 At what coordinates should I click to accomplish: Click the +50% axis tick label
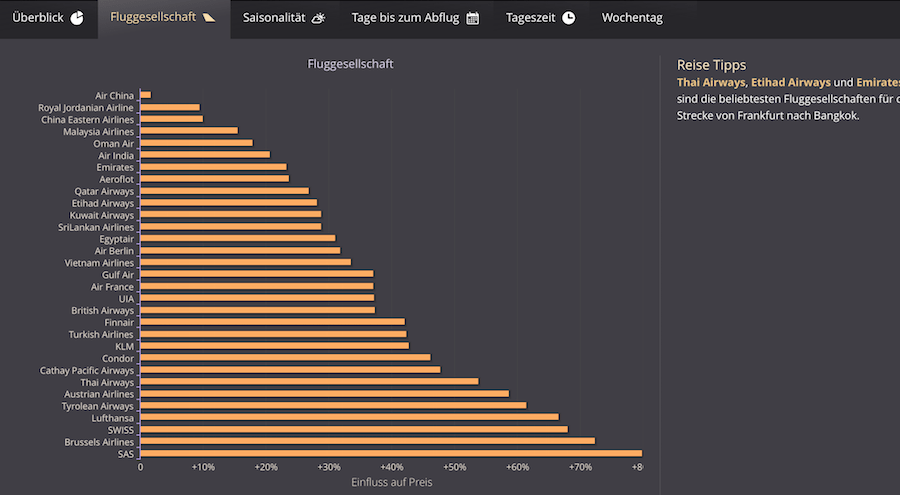(x=454, y=467)
